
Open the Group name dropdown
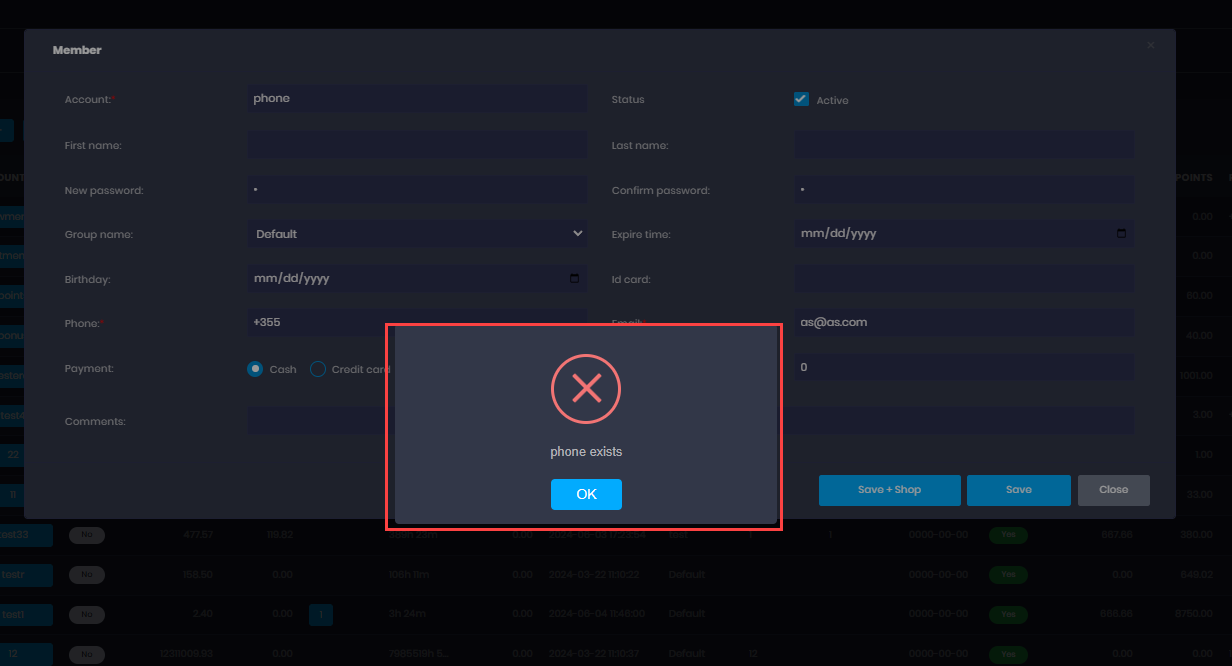pos(417,234)
